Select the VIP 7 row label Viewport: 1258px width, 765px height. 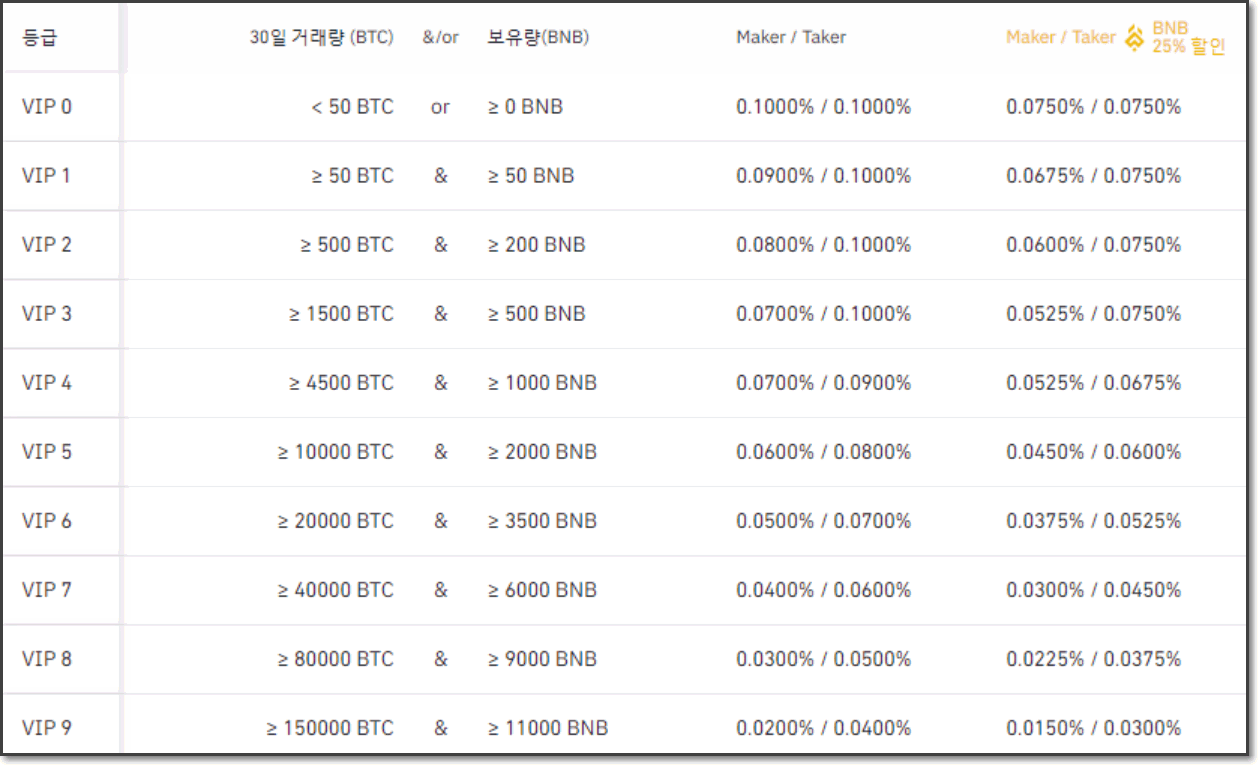[x=47, y=590]
